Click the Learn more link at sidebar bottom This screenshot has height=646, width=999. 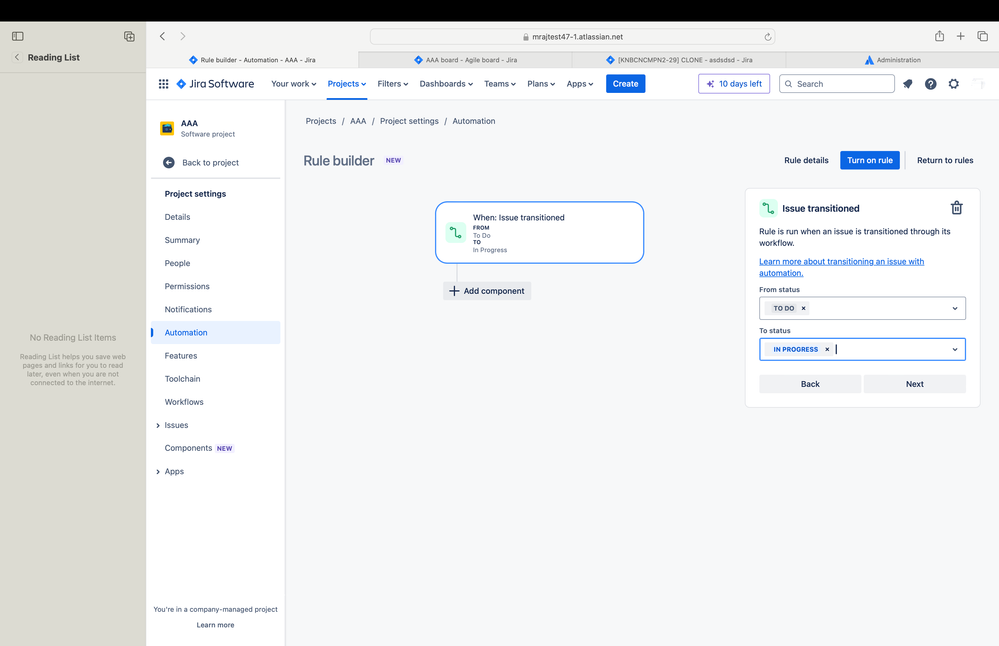coord(215,625)
